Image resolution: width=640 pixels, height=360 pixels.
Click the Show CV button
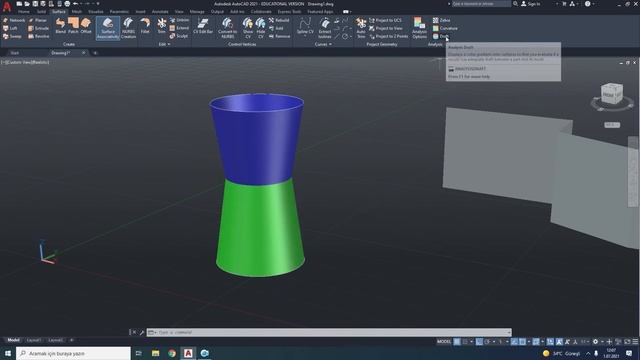(x=248, y=28)
